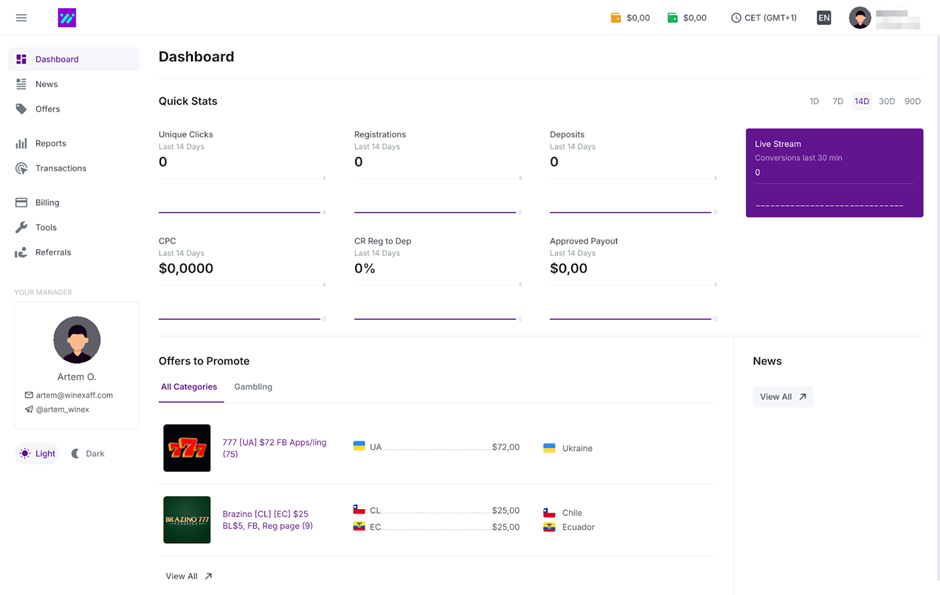Open the CET (GMT+1) timezone selector
Image resolution: width=940 pixels, height=595 pixels.
click(764, 18)
